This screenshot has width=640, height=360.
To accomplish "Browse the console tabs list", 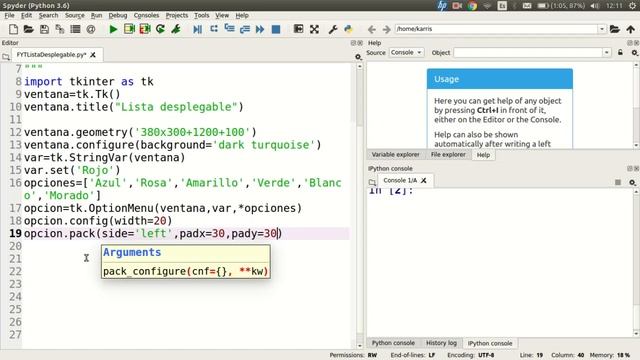I will pyautogui.click(x=372, y=182).
